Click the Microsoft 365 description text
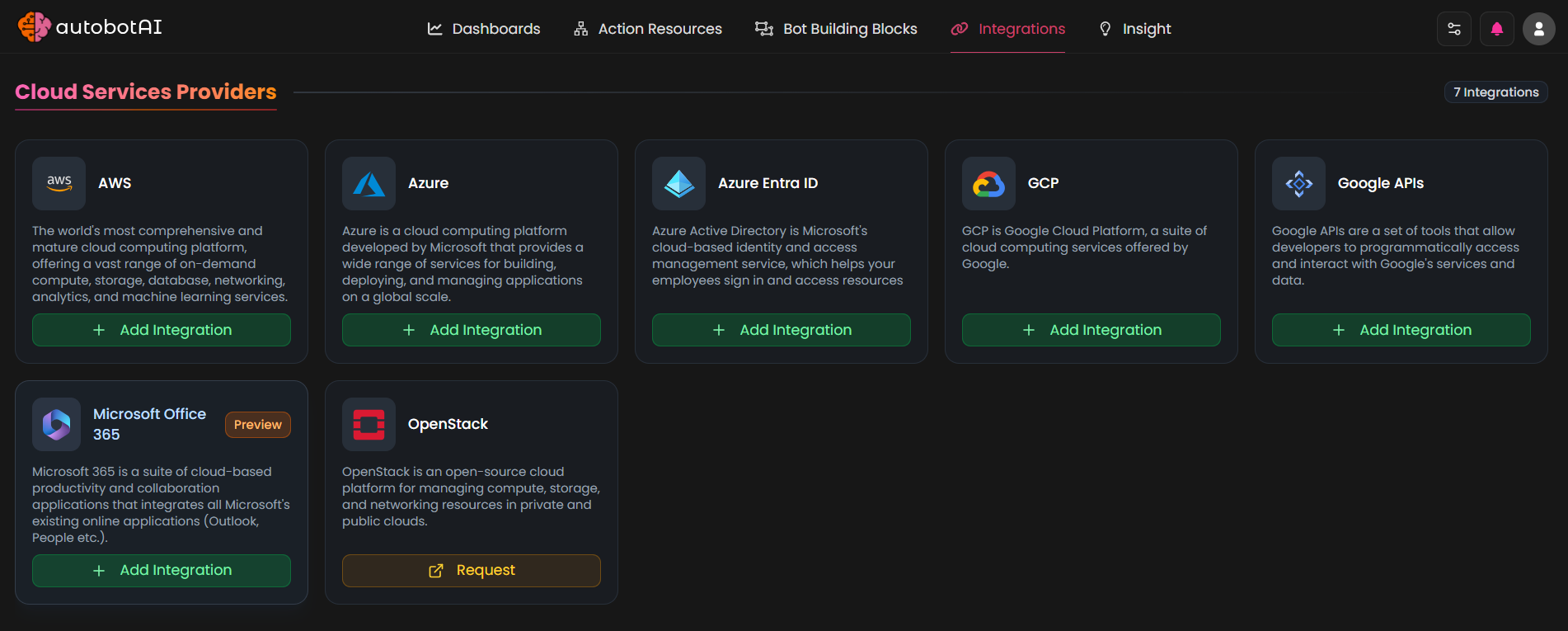1568x631 pixels. click(x=161, y=505)
